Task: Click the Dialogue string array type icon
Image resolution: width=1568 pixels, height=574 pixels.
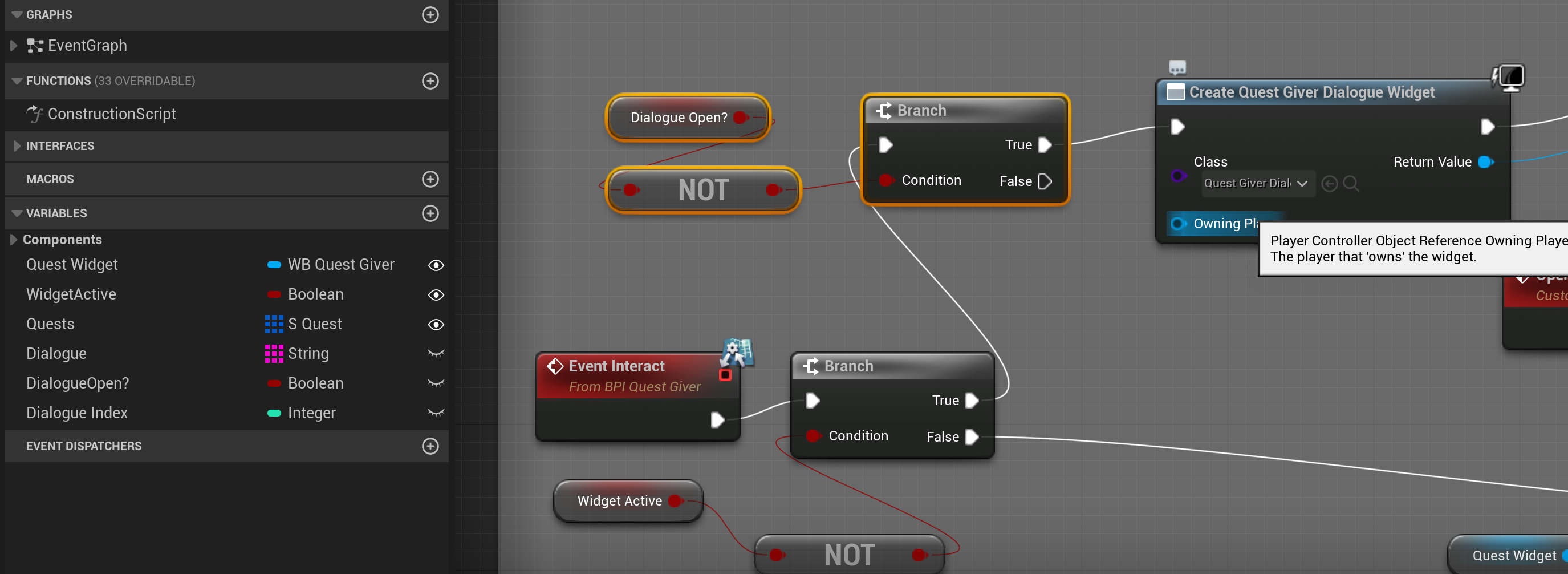Action: pyautogui.click(x=274, y=354)
